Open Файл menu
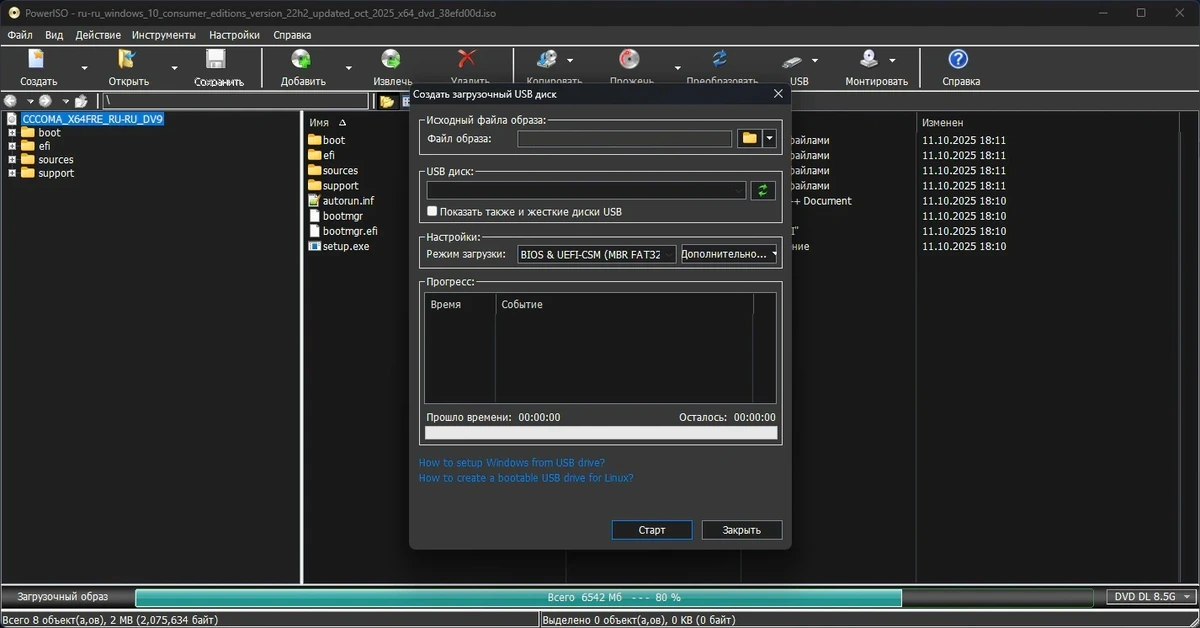Screen dimensions: 1200x628 pyautogui.click(x=20, y=34)
